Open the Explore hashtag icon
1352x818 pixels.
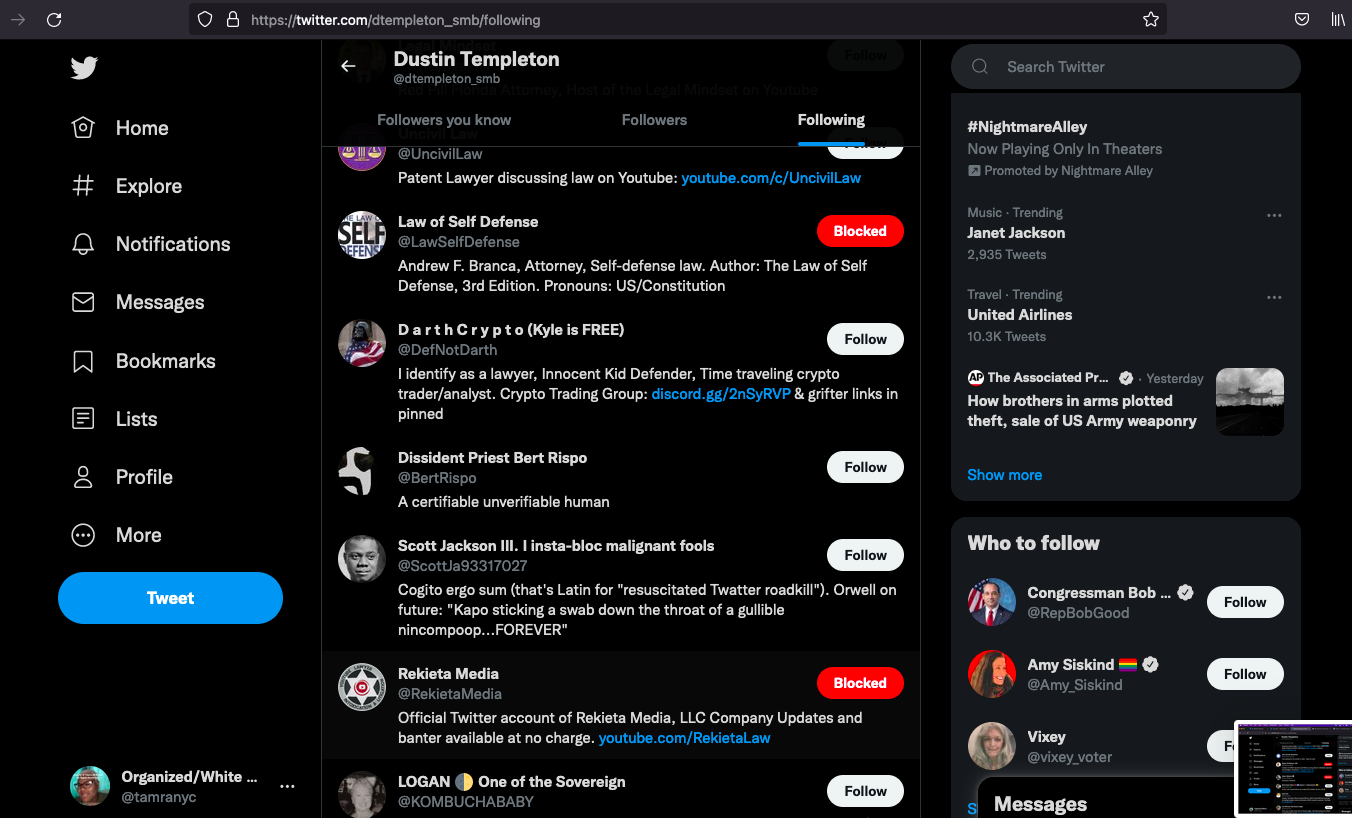click(x=83, y=186)
